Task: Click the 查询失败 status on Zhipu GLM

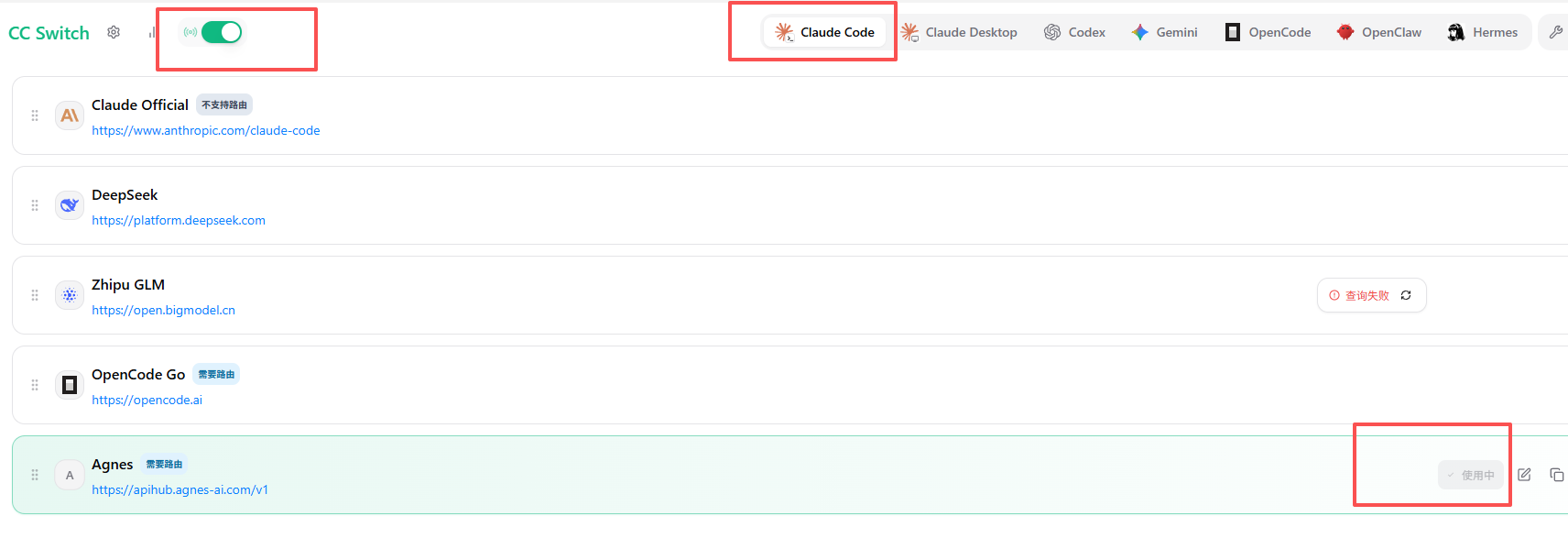Action: (x=1359, y=295)
